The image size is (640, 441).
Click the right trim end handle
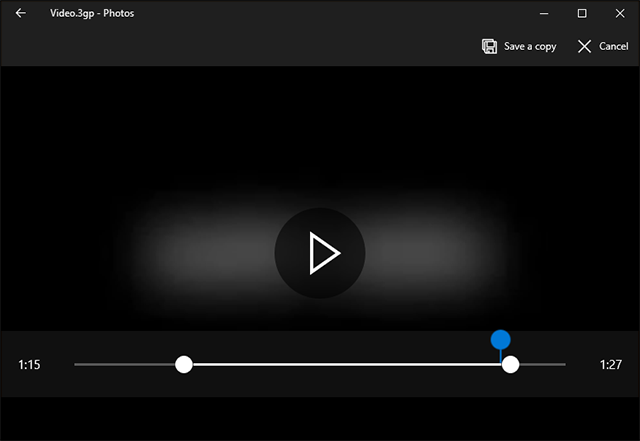click(510, 364)
